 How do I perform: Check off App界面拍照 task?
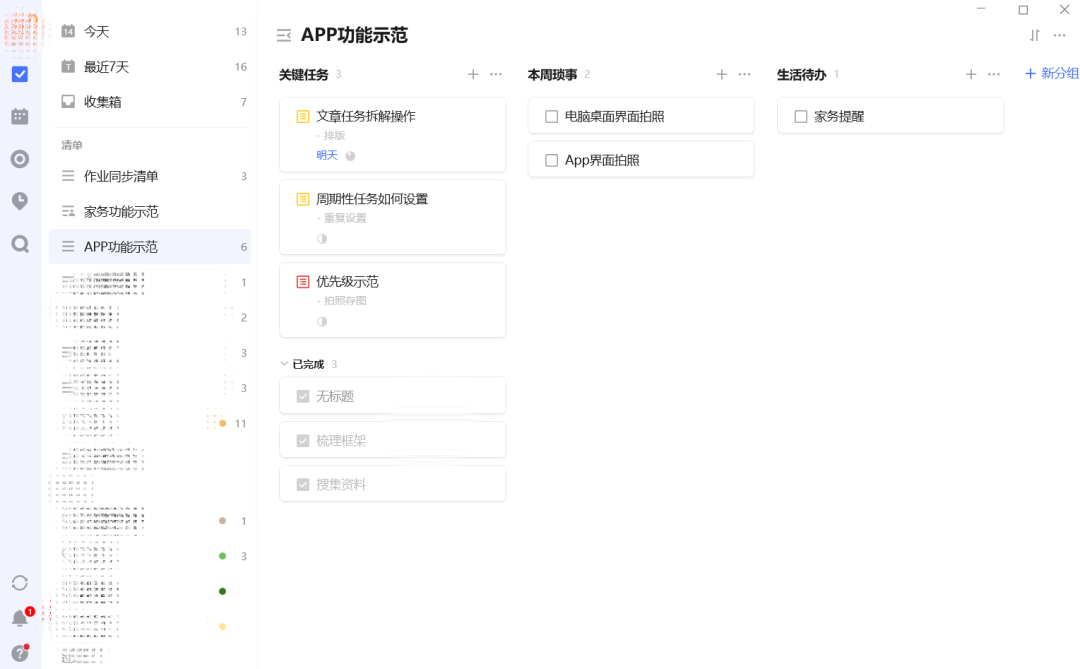pos(551,161)
